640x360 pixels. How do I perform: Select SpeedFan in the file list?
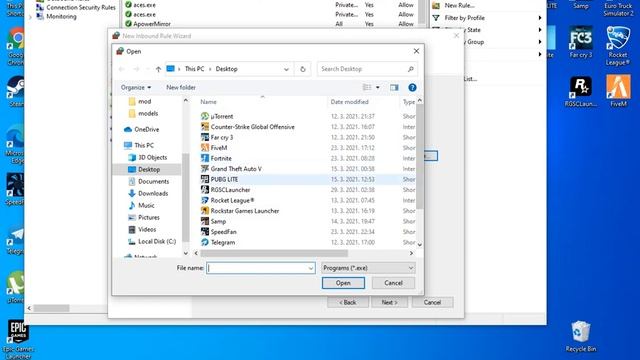[223, 232]
